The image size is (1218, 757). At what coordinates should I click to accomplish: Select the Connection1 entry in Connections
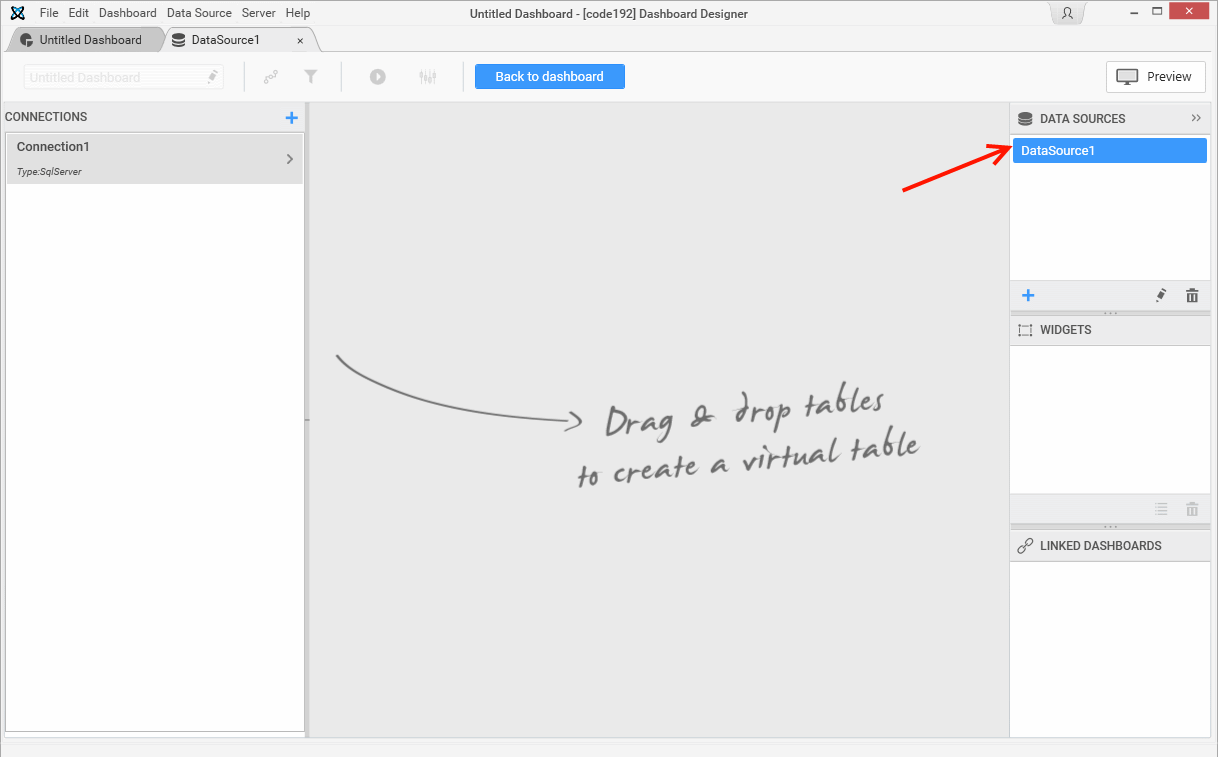pyautogui.click(x=155, y=159)
